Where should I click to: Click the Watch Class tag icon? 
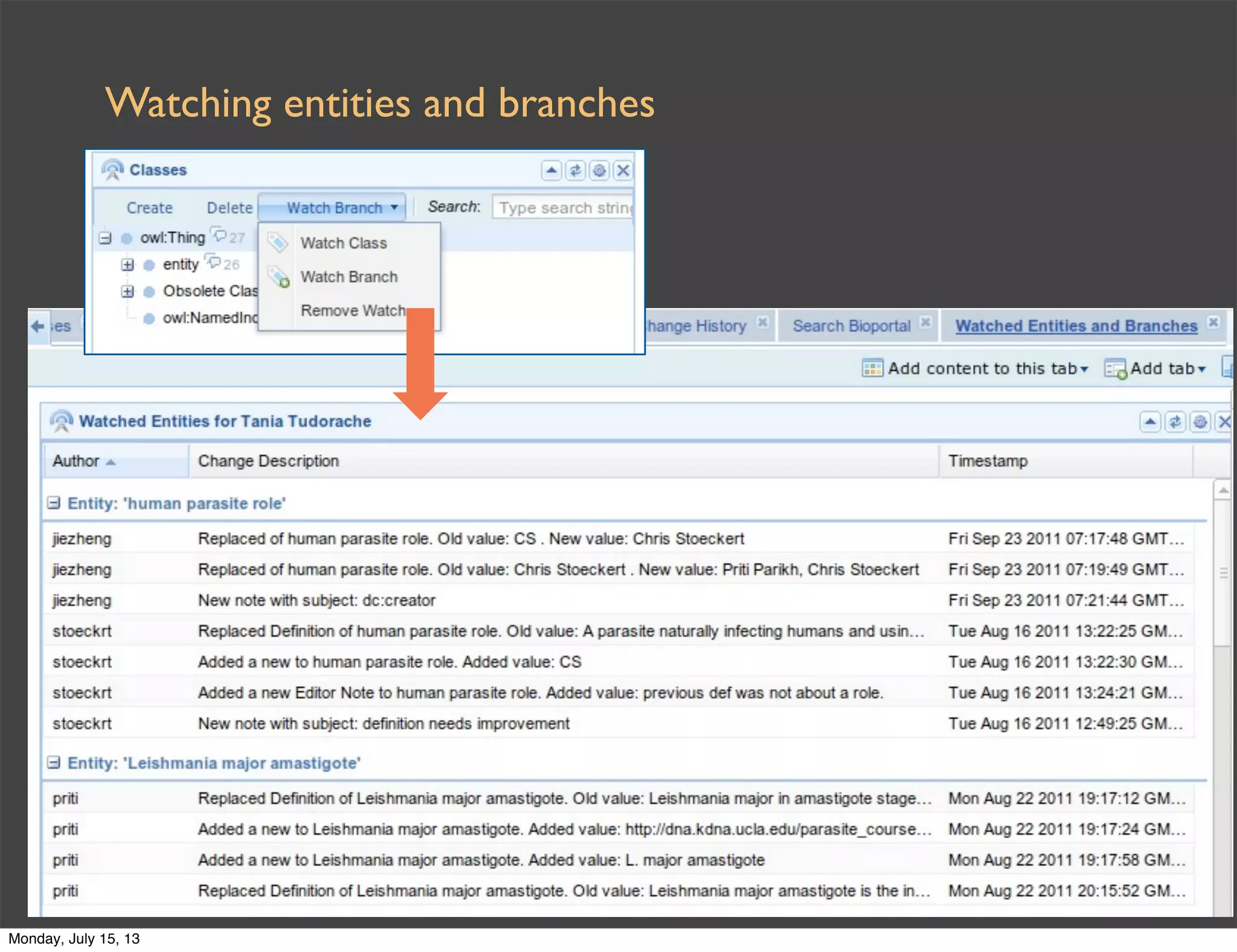tap(277, 243)
